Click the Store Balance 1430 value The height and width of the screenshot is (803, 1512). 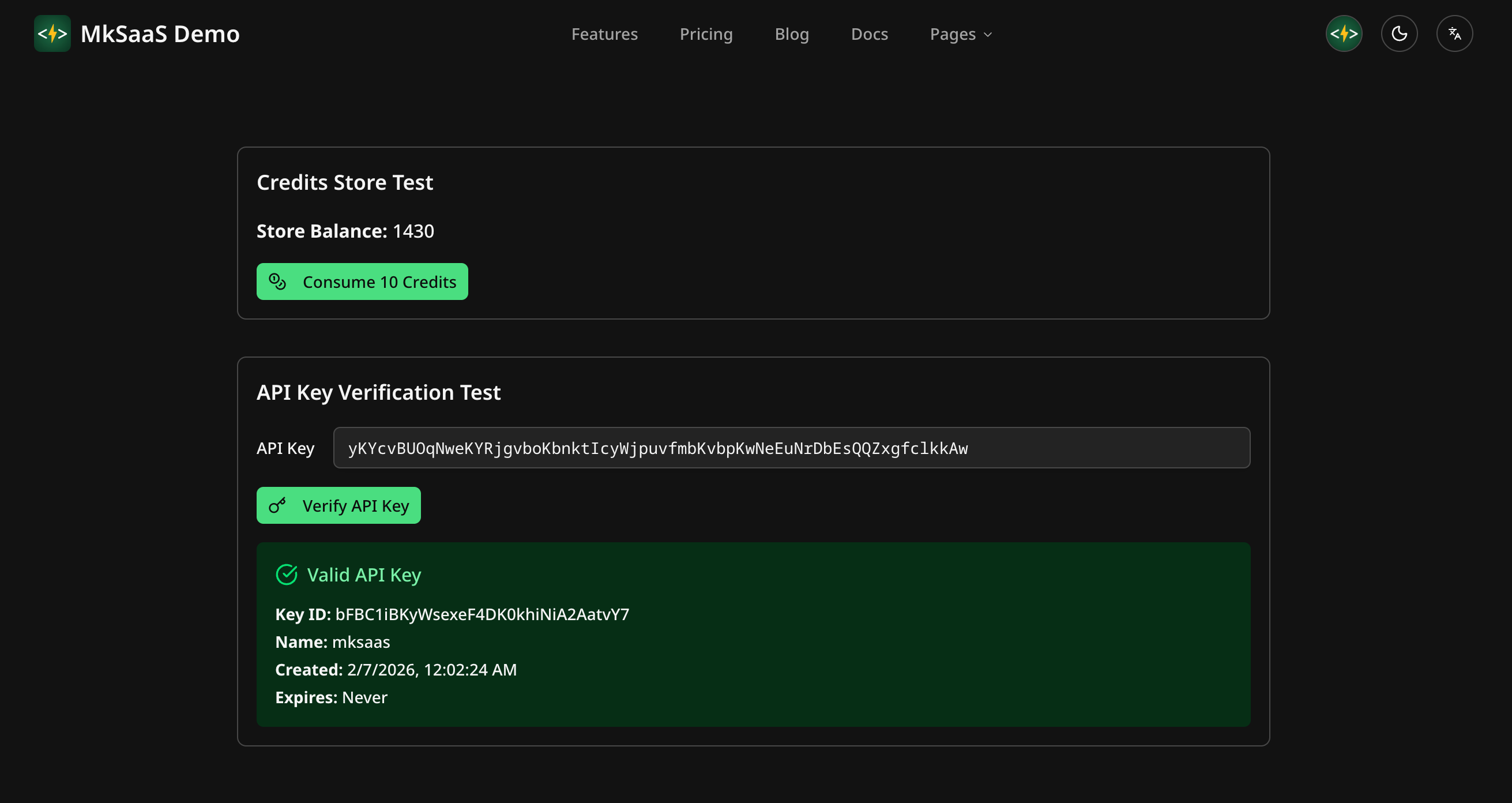pos(413,231)
